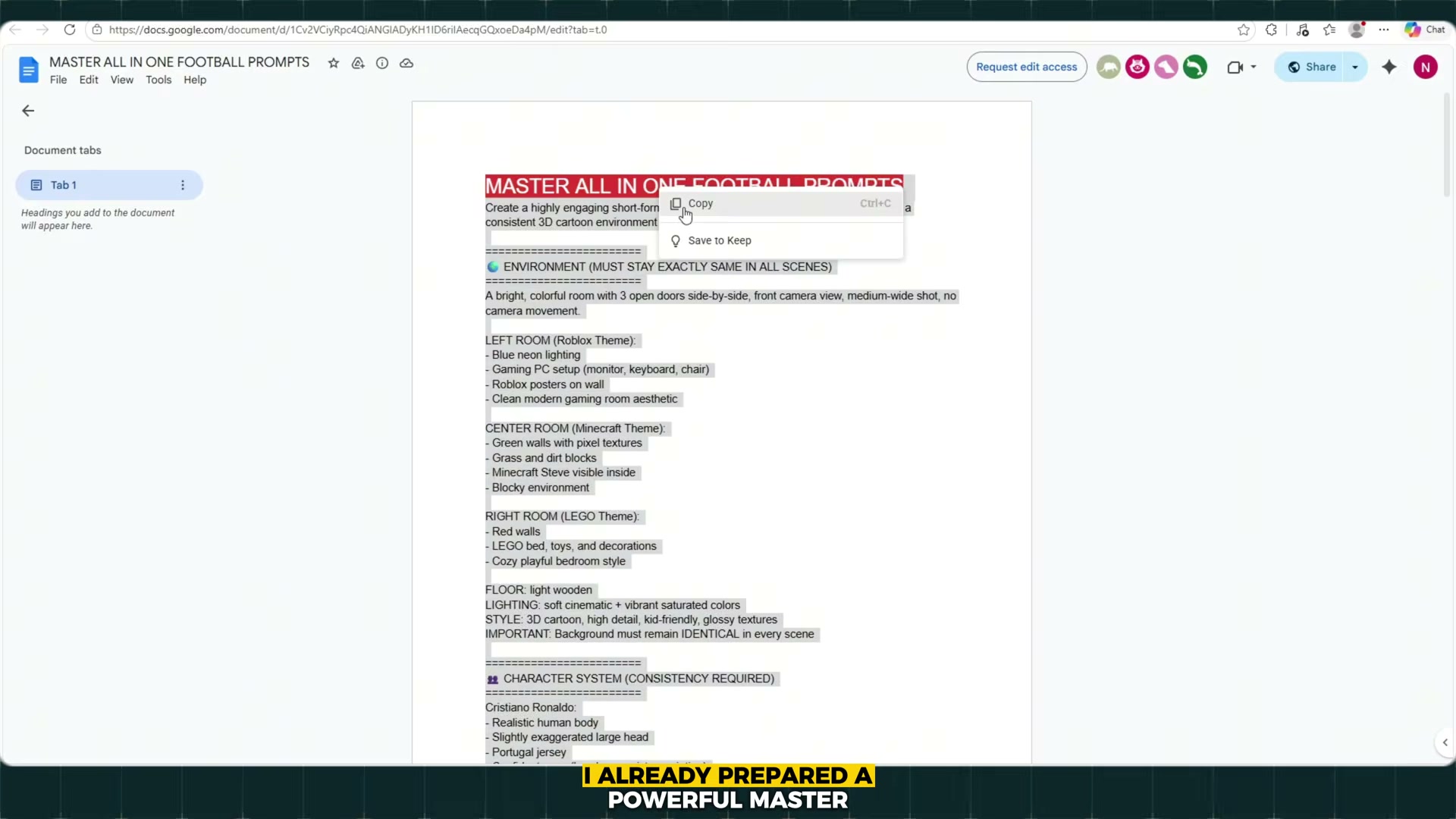Open the Edit menu

point(89,80)
